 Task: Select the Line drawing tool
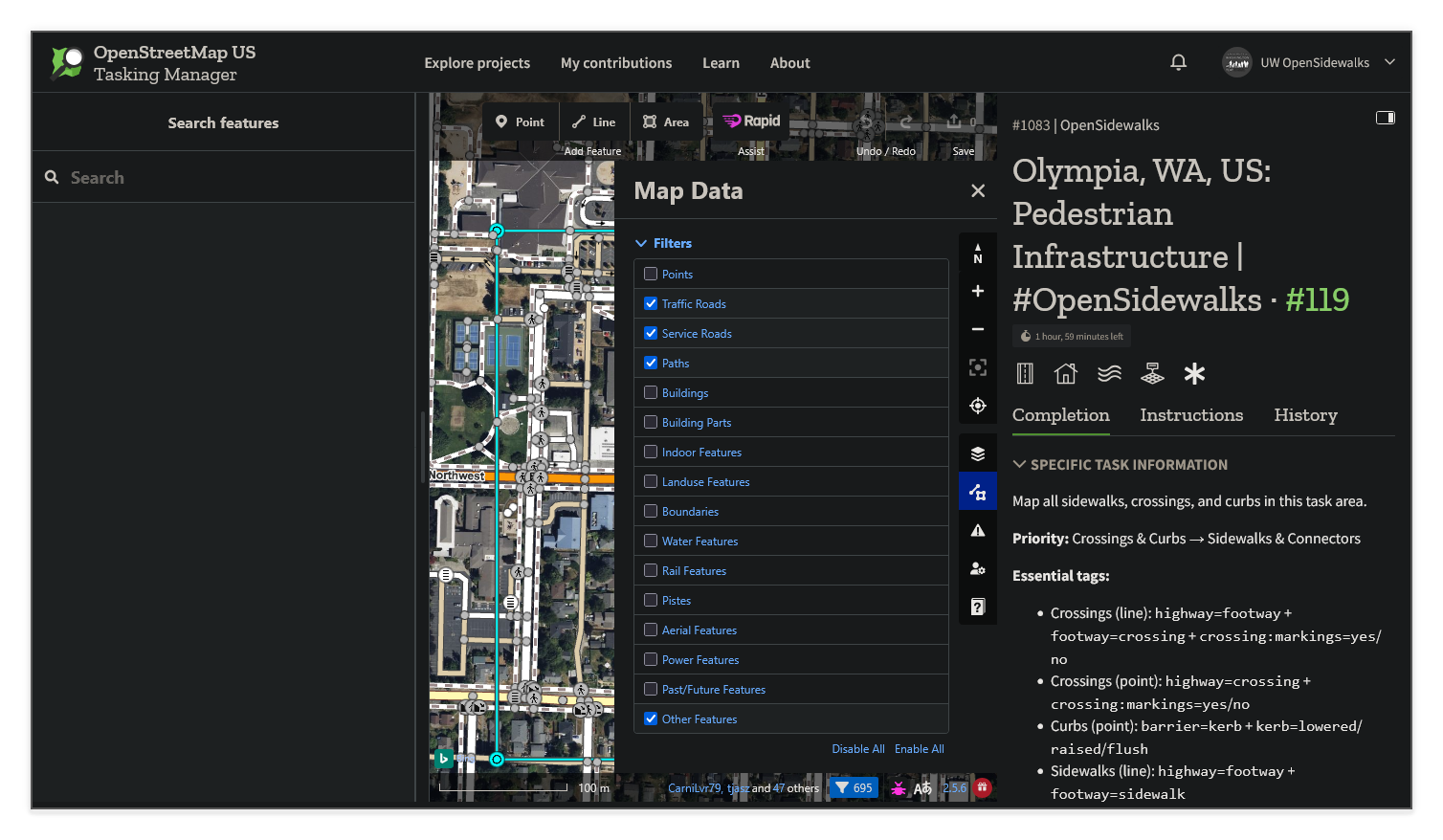click(594, 122)
